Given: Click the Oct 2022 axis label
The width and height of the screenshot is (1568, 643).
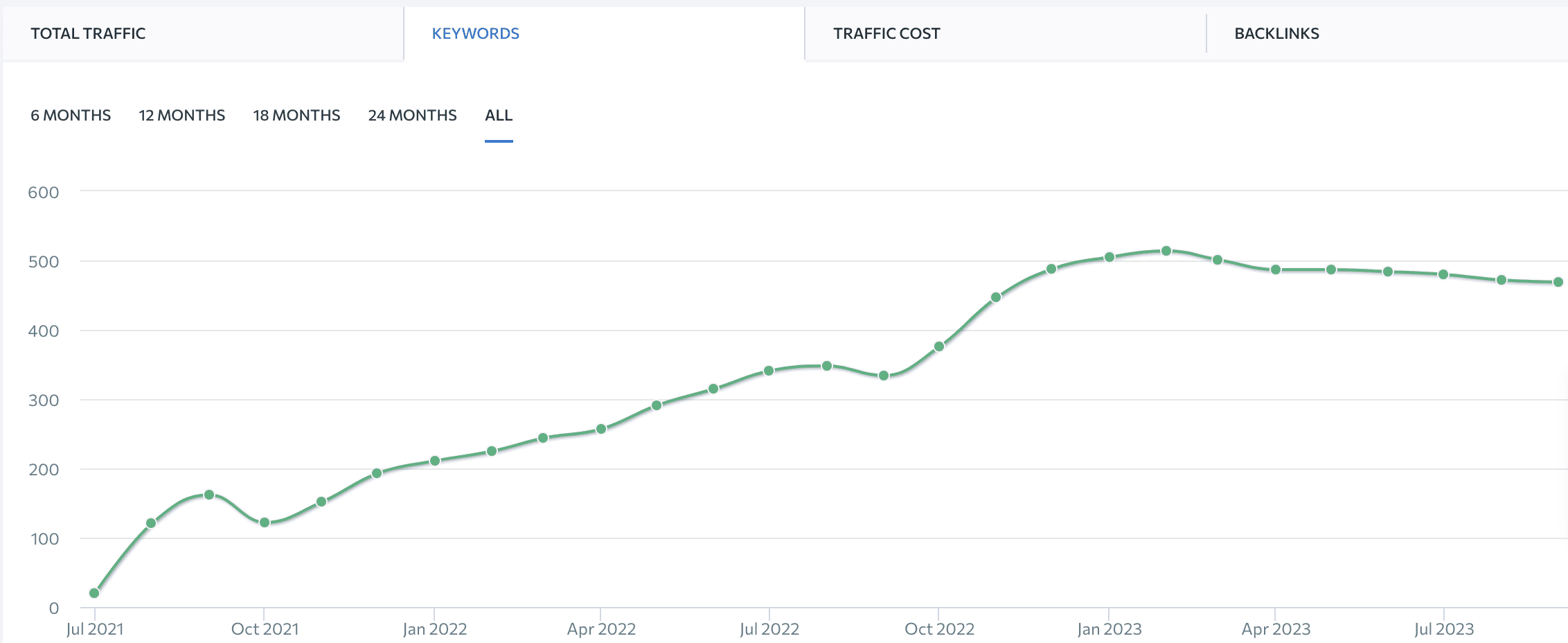Looking at the screenshot, I should 940,629.
